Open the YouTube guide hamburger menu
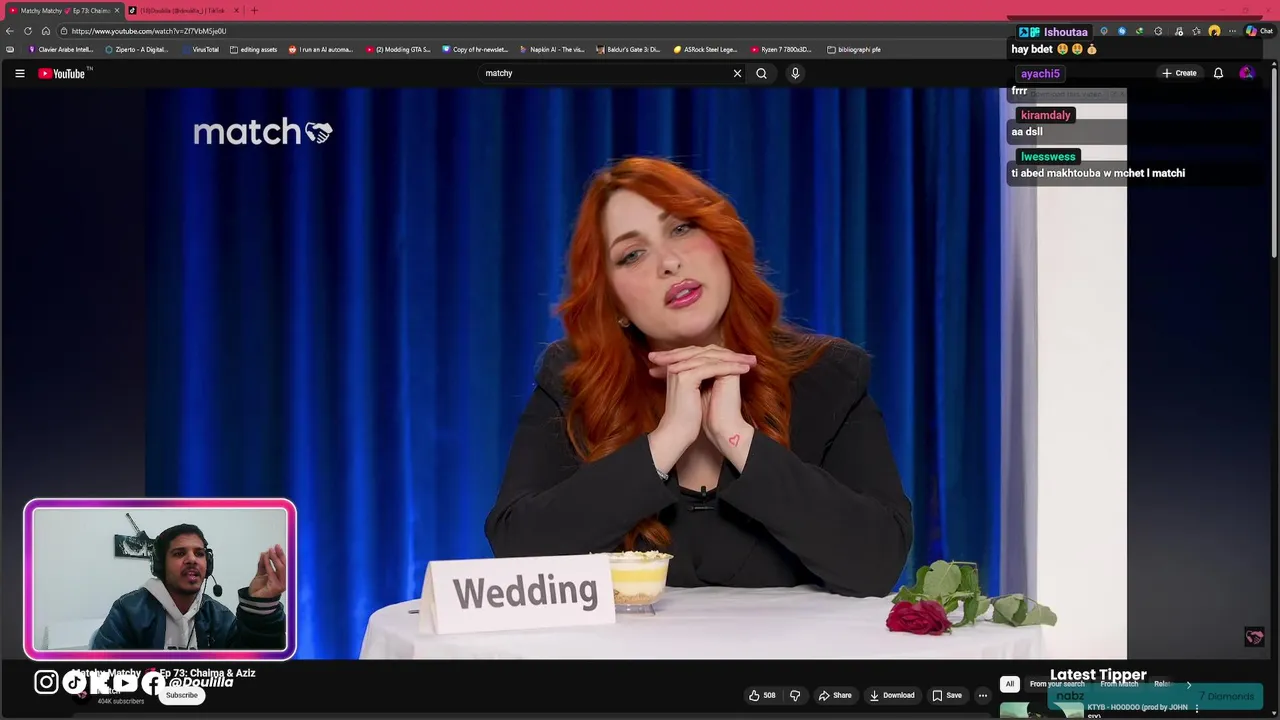The image size is (1280, 720). tap(19, 73)
